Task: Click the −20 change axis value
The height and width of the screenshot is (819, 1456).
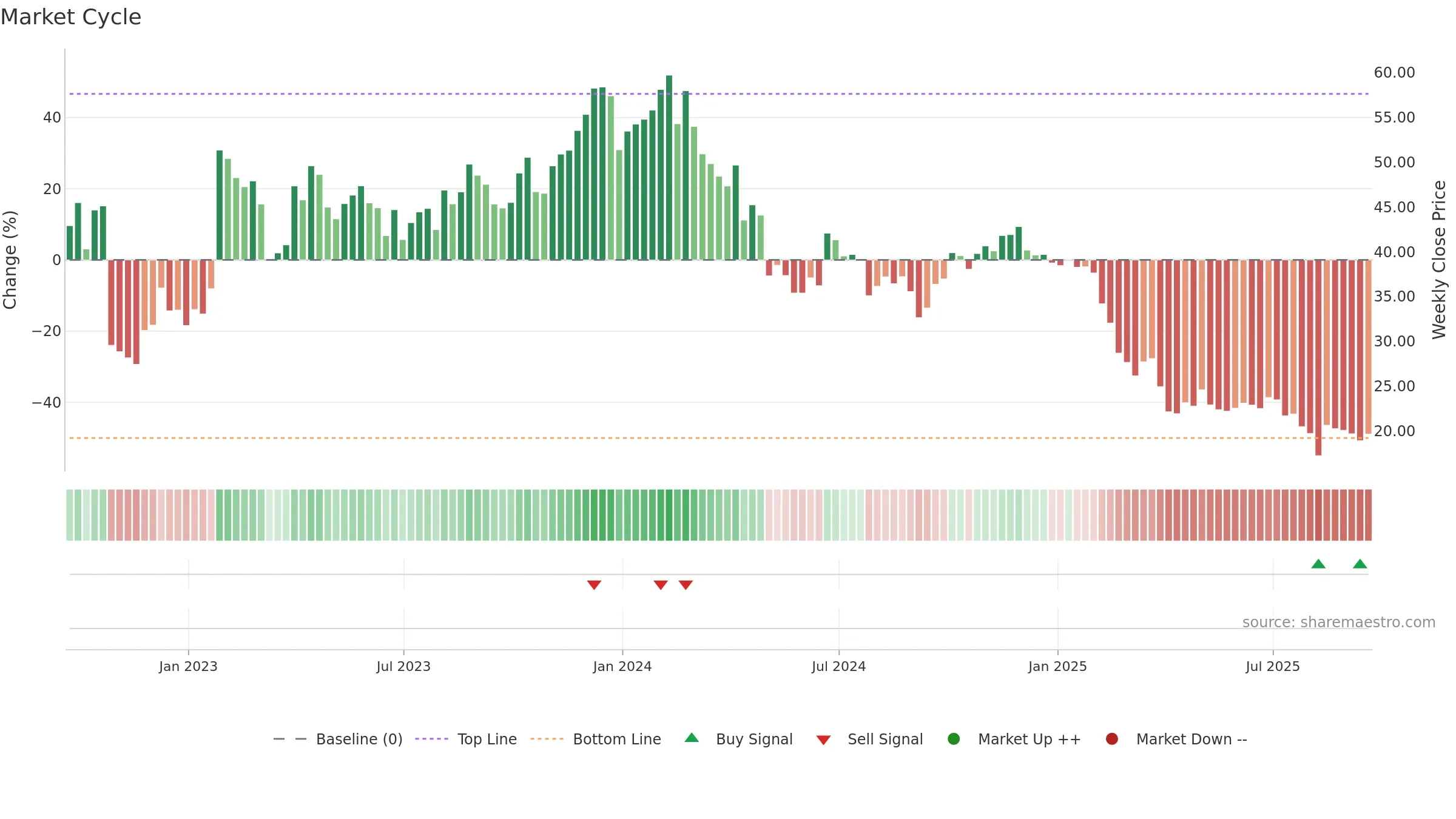Action: tap(47, 331)
